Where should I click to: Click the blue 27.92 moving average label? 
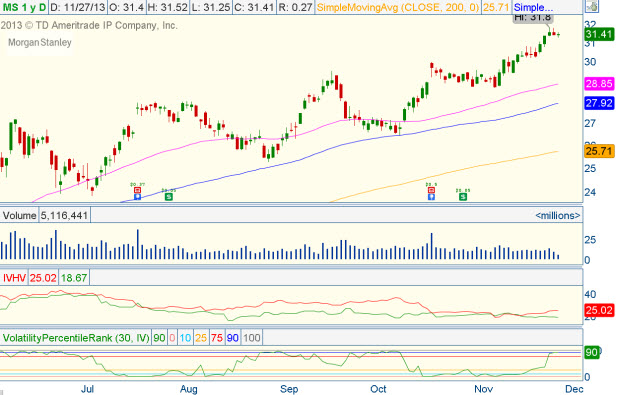pos(599,103)
